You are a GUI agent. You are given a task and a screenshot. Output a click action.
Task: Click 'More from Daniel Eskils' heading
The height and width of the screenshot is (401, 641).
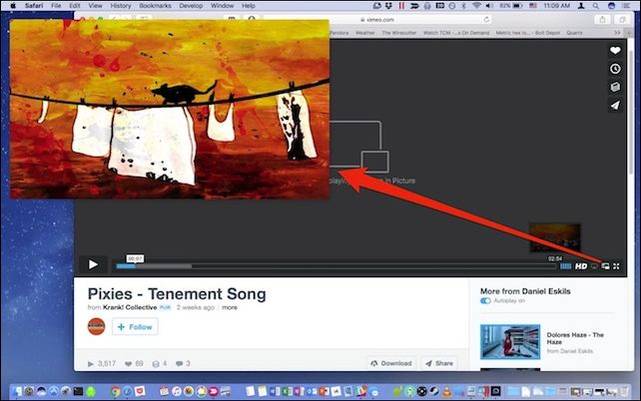pos(525,291)
